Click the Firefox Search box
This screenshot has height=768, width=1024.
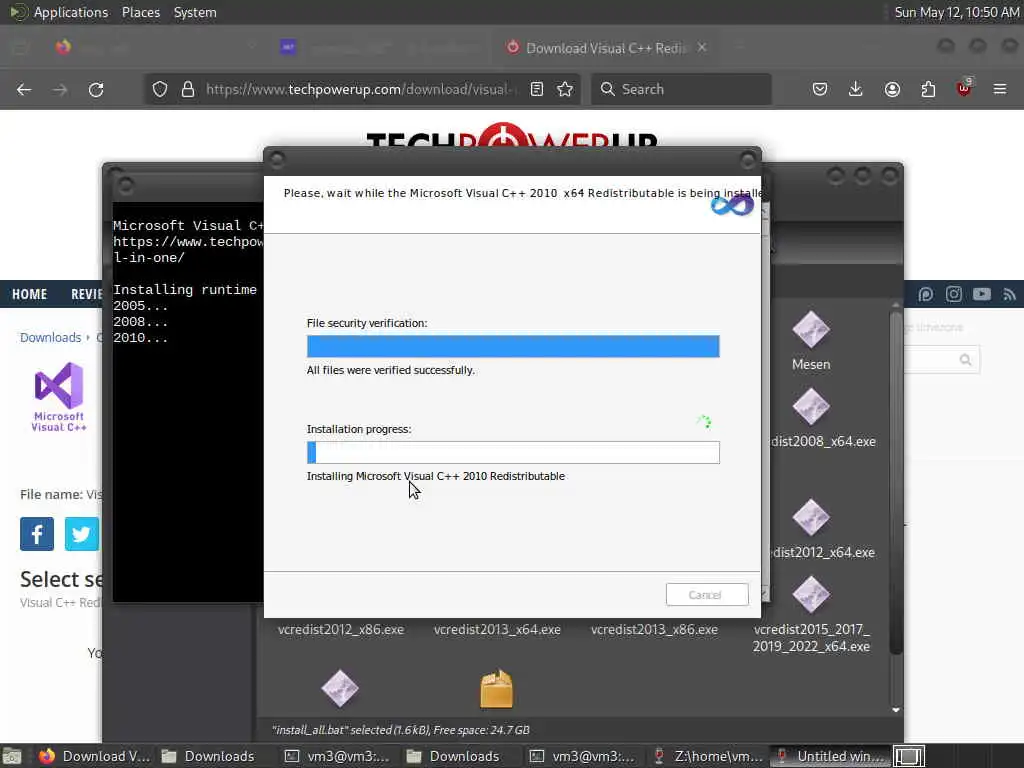point(681,89)
